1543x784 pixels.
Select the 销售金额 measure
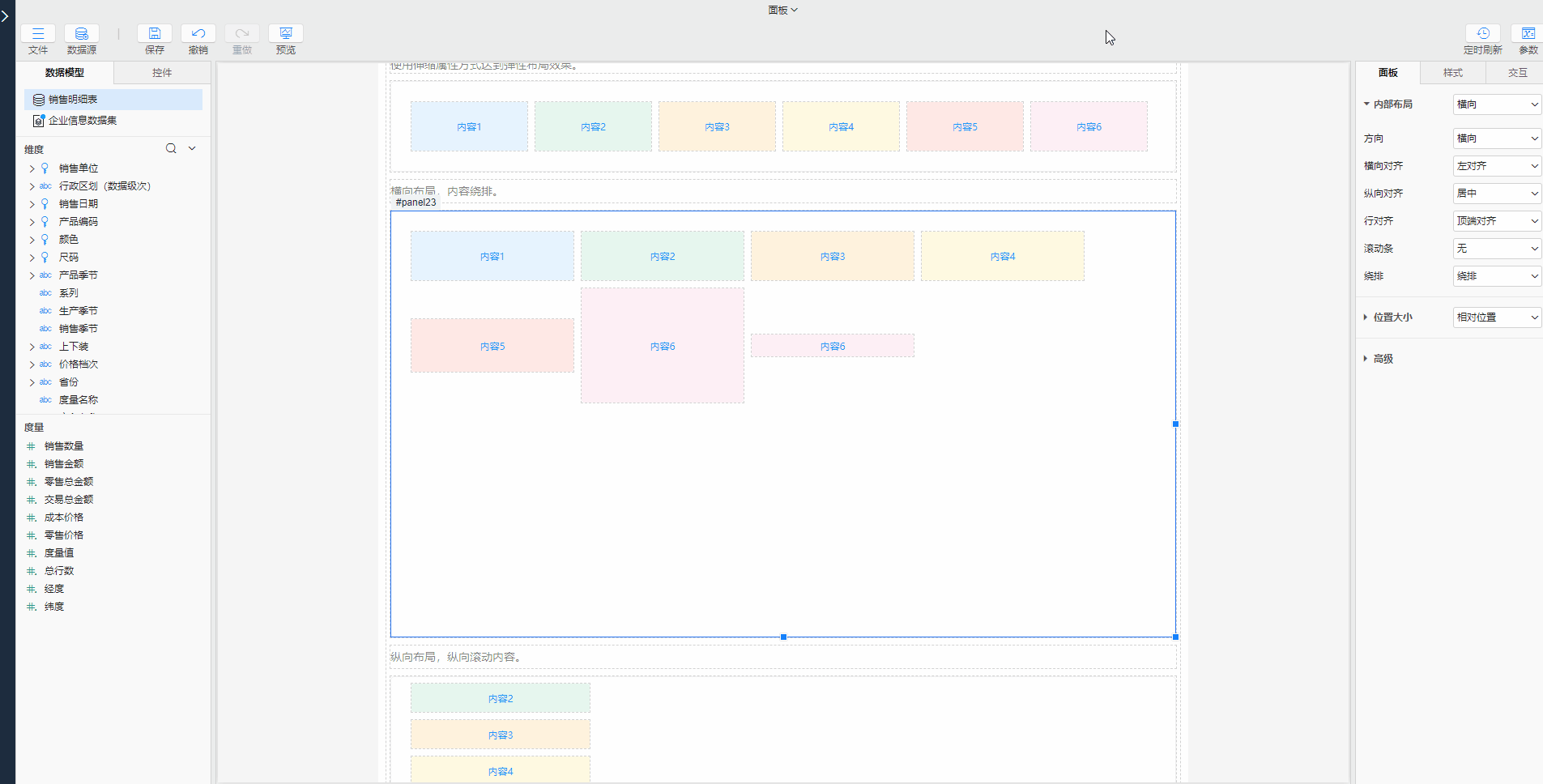(x=64, y=464)
